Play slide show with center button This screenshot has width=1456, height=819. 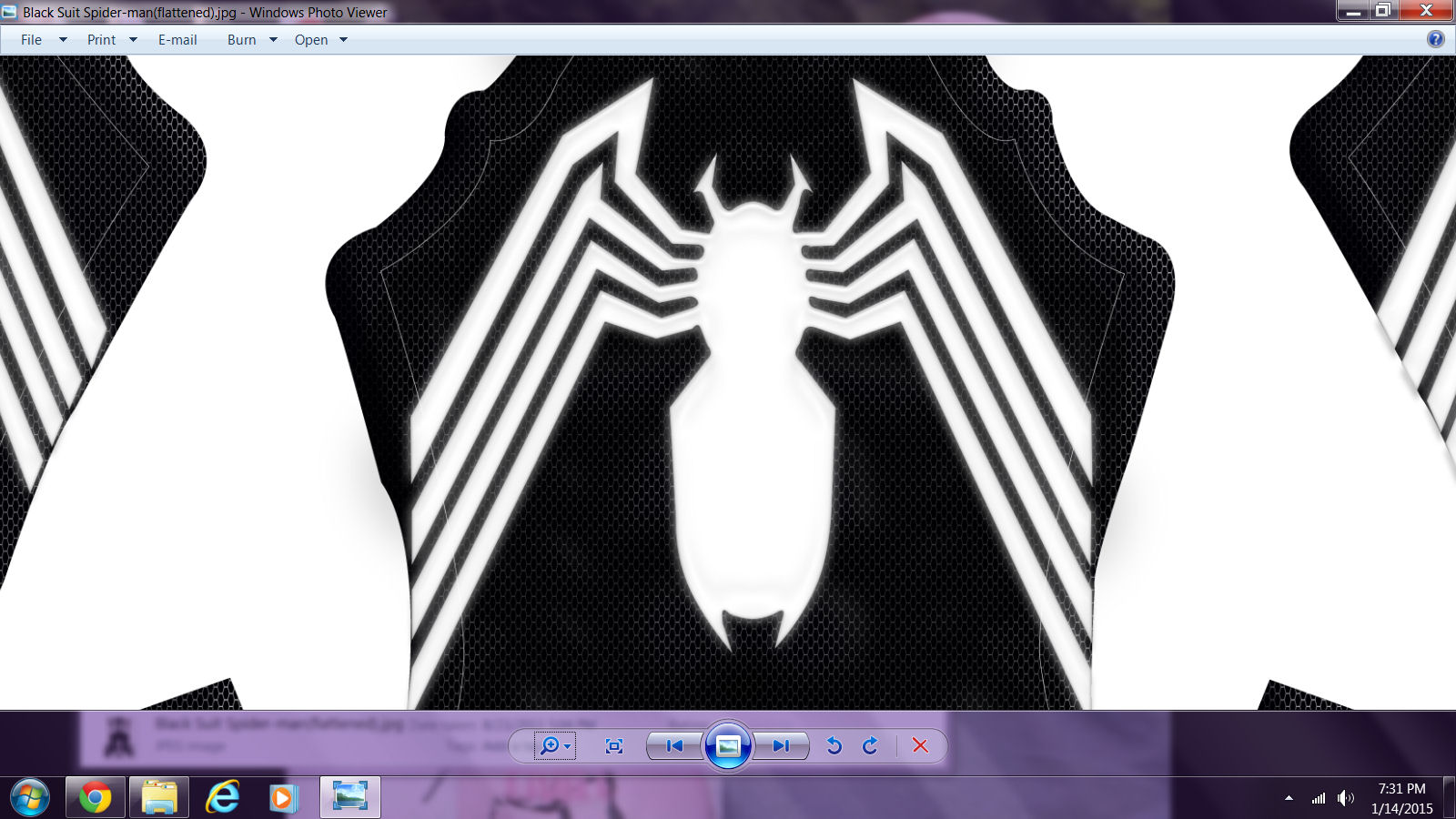728,746
